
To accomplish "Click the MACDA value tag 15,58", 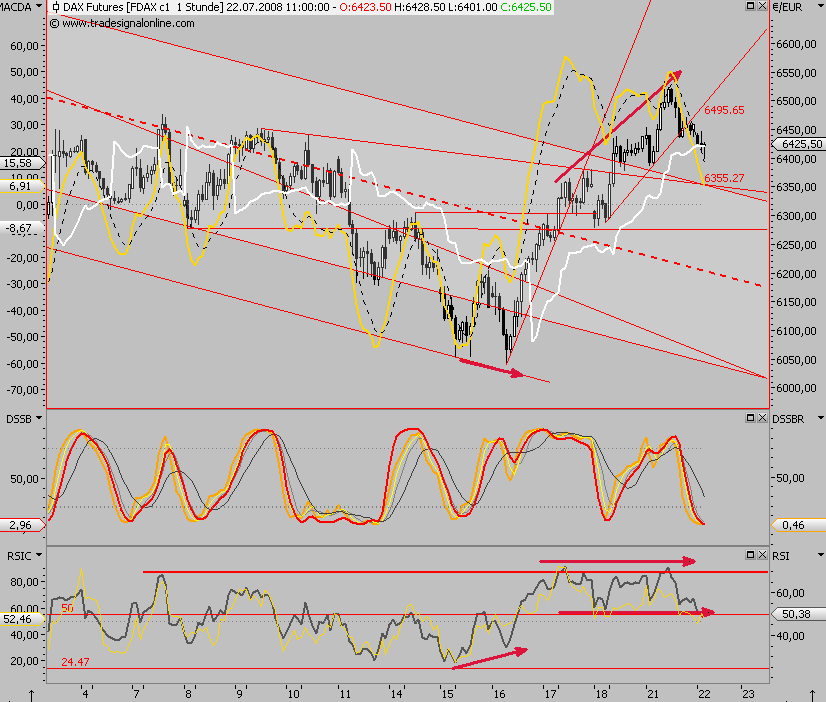I will [x=22, y=163].
